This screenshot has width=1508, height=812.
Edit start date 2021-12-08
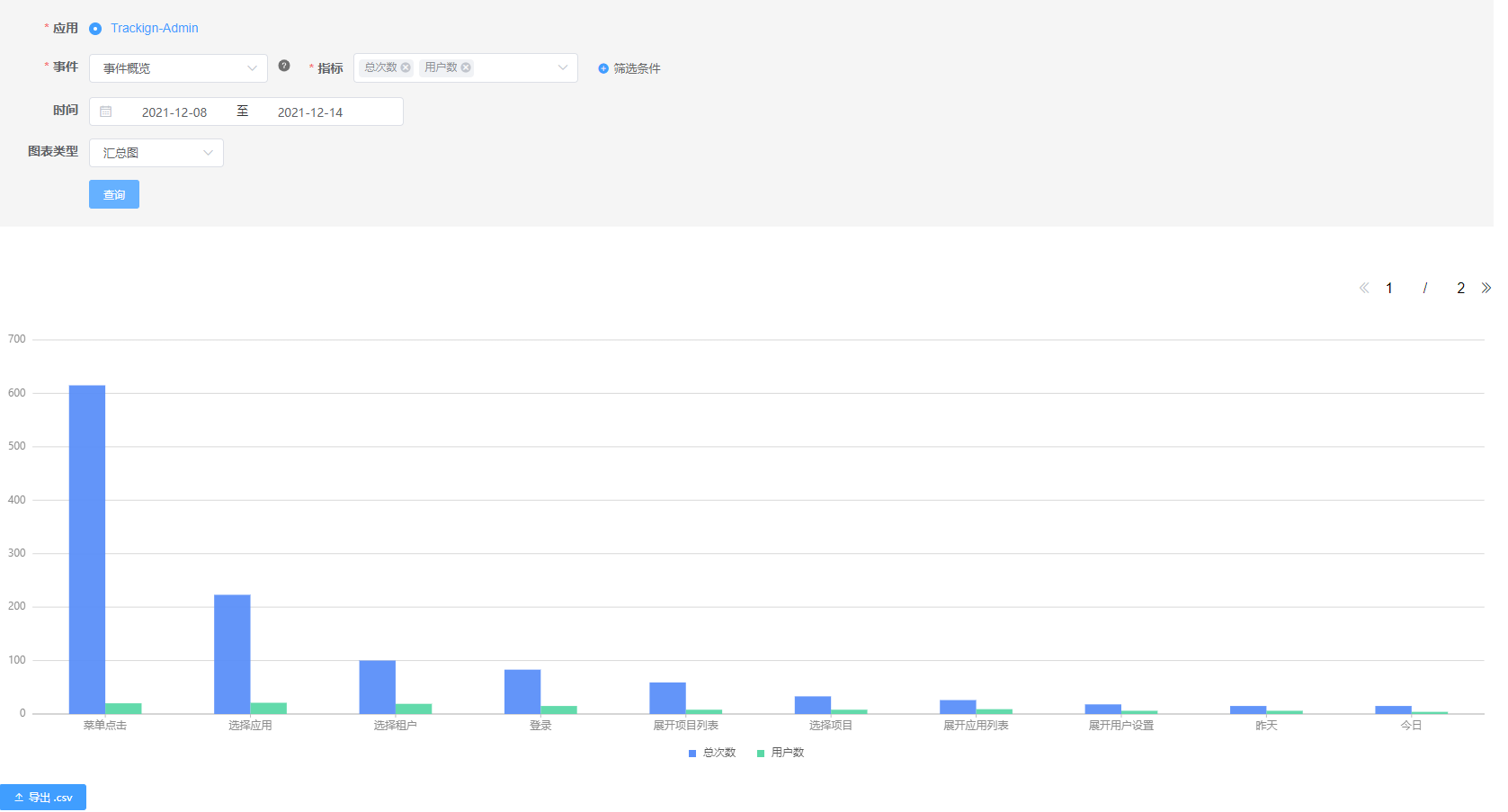174,112
